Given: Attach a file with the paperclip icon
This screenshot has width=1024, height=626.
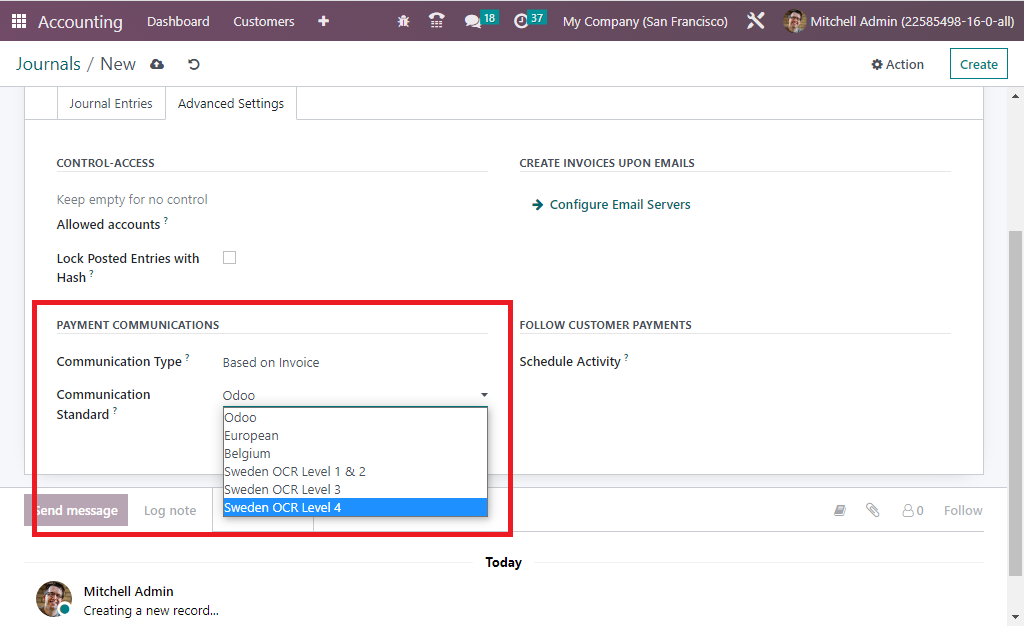Looking at the screenshot, I should (x=872, y=510).
